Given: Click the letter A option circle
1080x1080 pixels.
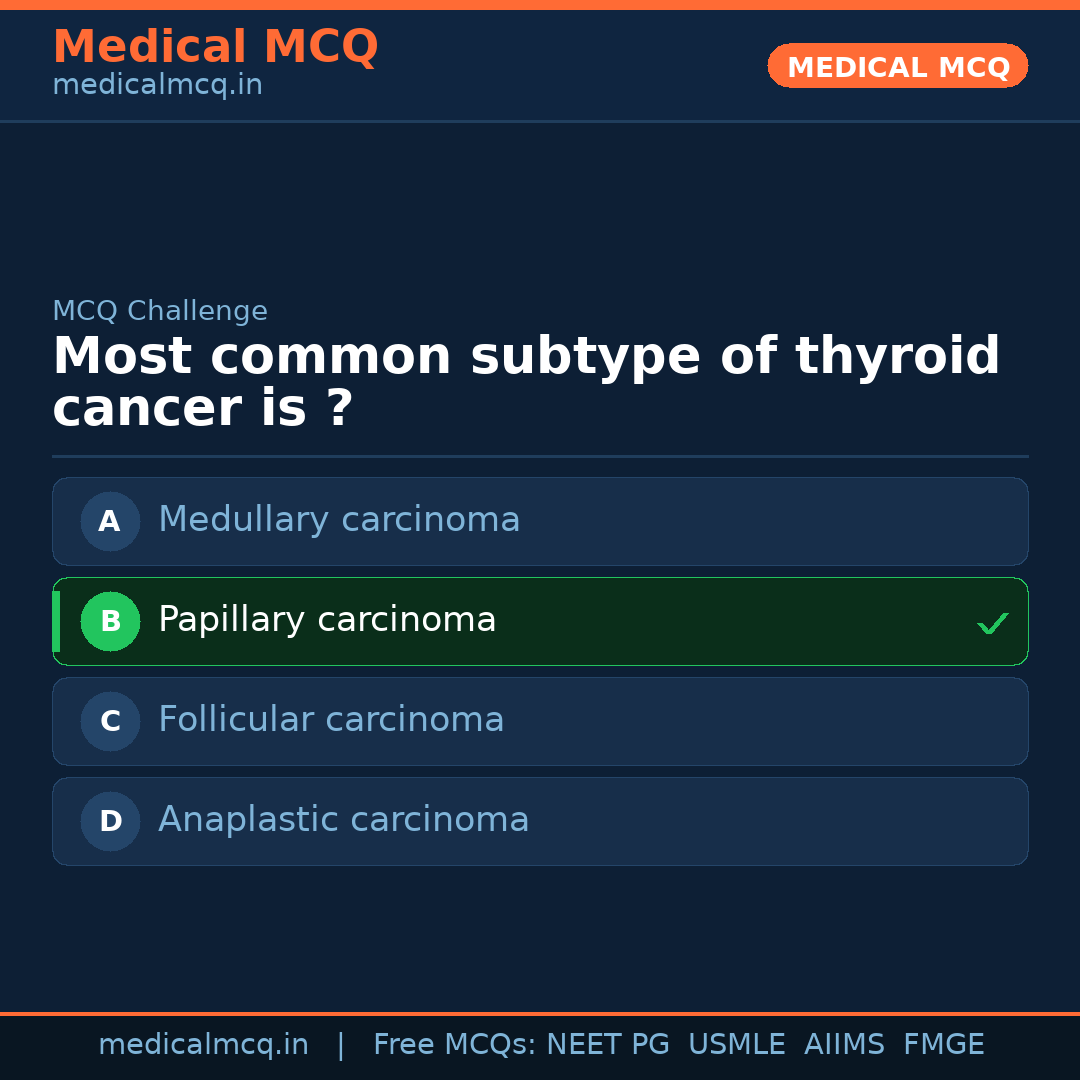Looking at the screenshot, I should pos(110,521).
